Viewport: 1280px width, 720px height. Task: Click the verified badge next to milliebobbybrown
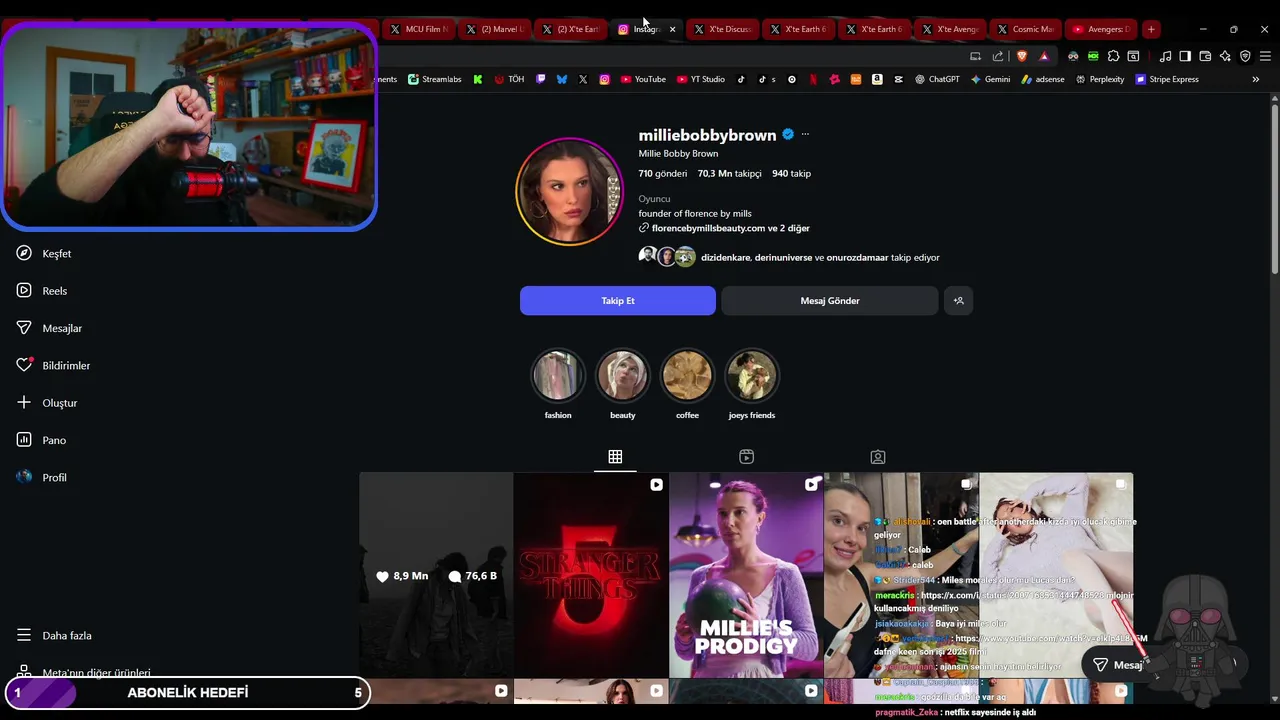788,135
